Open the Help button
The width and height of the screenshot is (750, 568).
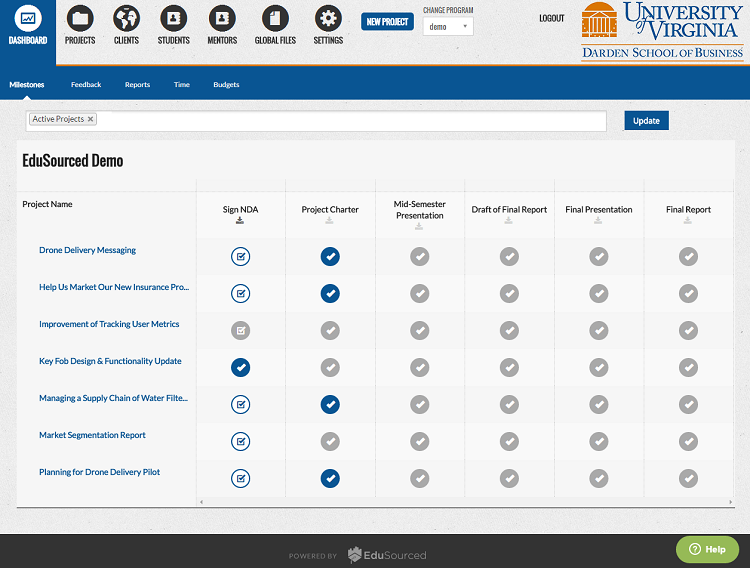pos(707,549)
